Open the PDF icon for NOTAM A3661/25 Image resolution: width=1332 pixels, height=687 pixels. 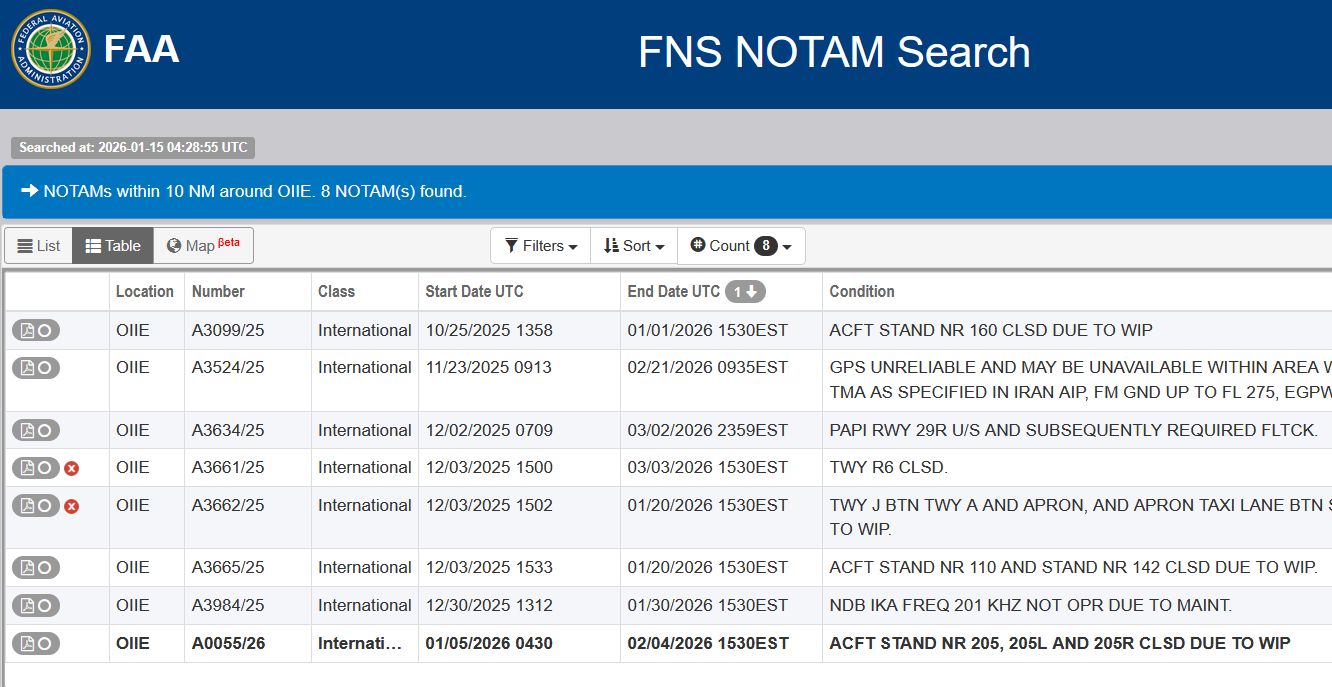pyautogui.click(x=27, y=468)
